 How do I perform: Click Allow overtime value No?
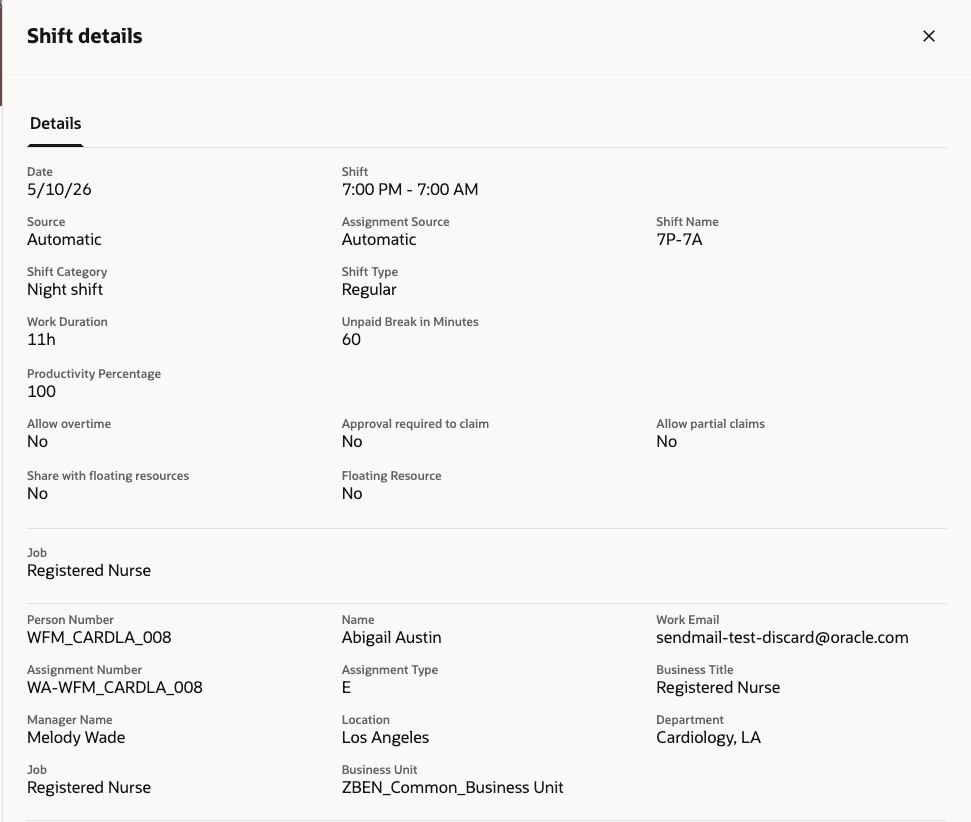pyautogui.click(x=37, y=442)
